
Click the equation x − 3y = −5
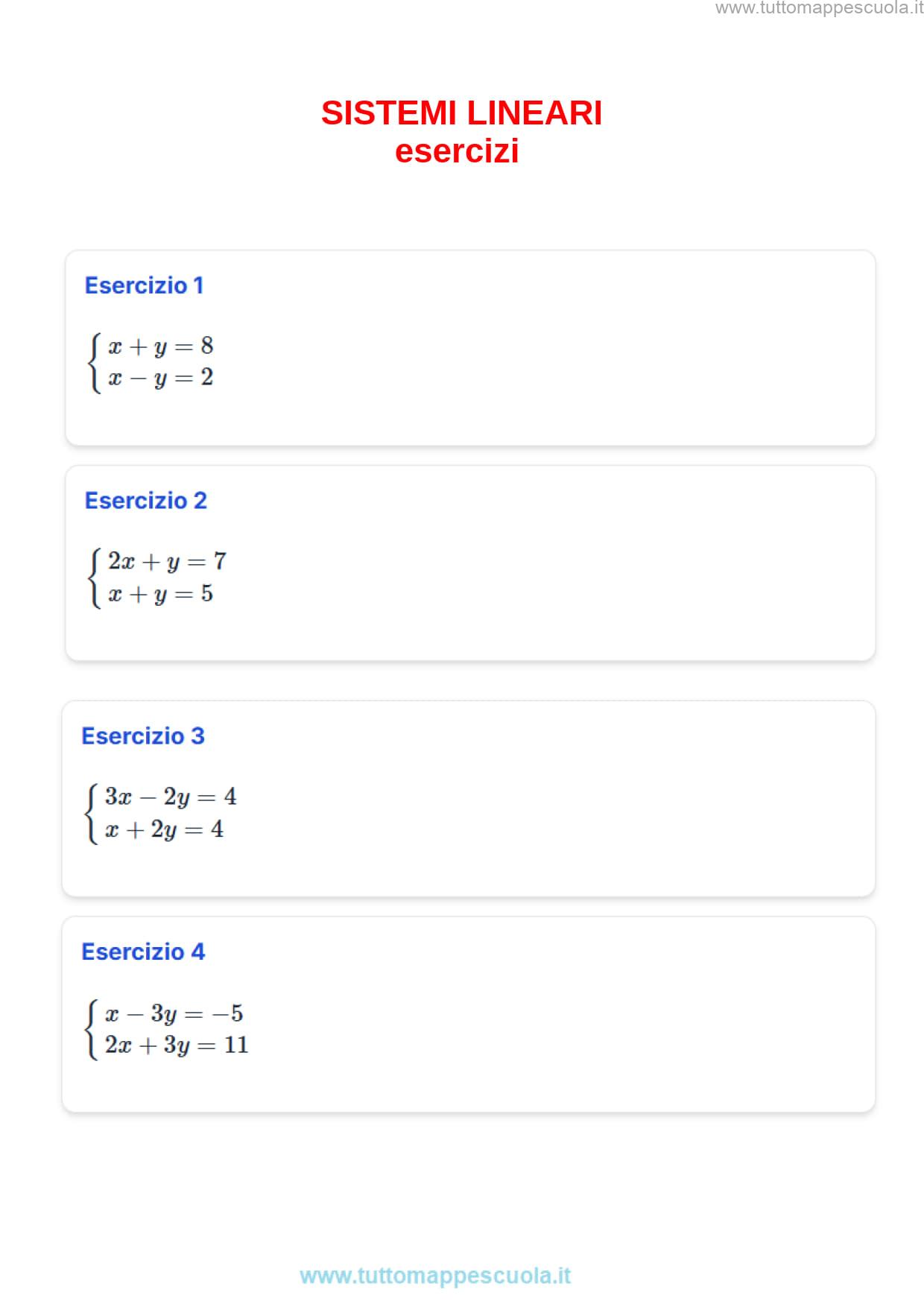click(174, 1013)
